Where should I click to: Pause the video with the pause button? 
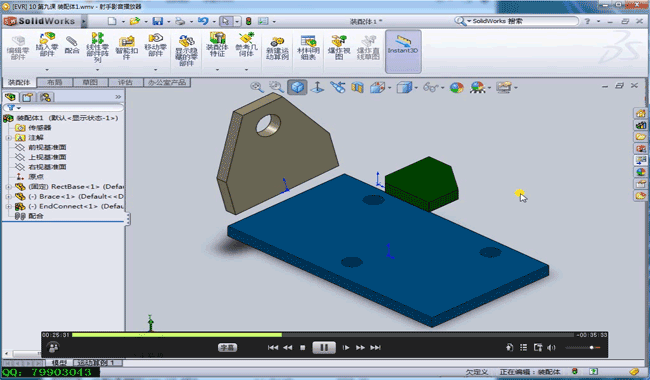tap(324, 348)
